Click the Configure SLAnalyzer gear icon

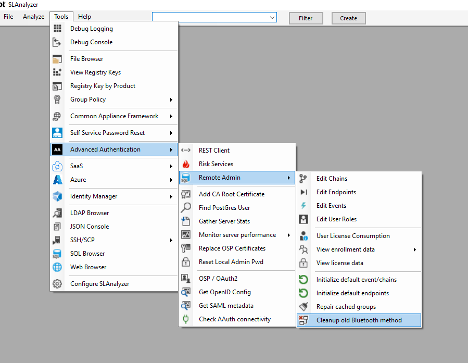[57, 284]
